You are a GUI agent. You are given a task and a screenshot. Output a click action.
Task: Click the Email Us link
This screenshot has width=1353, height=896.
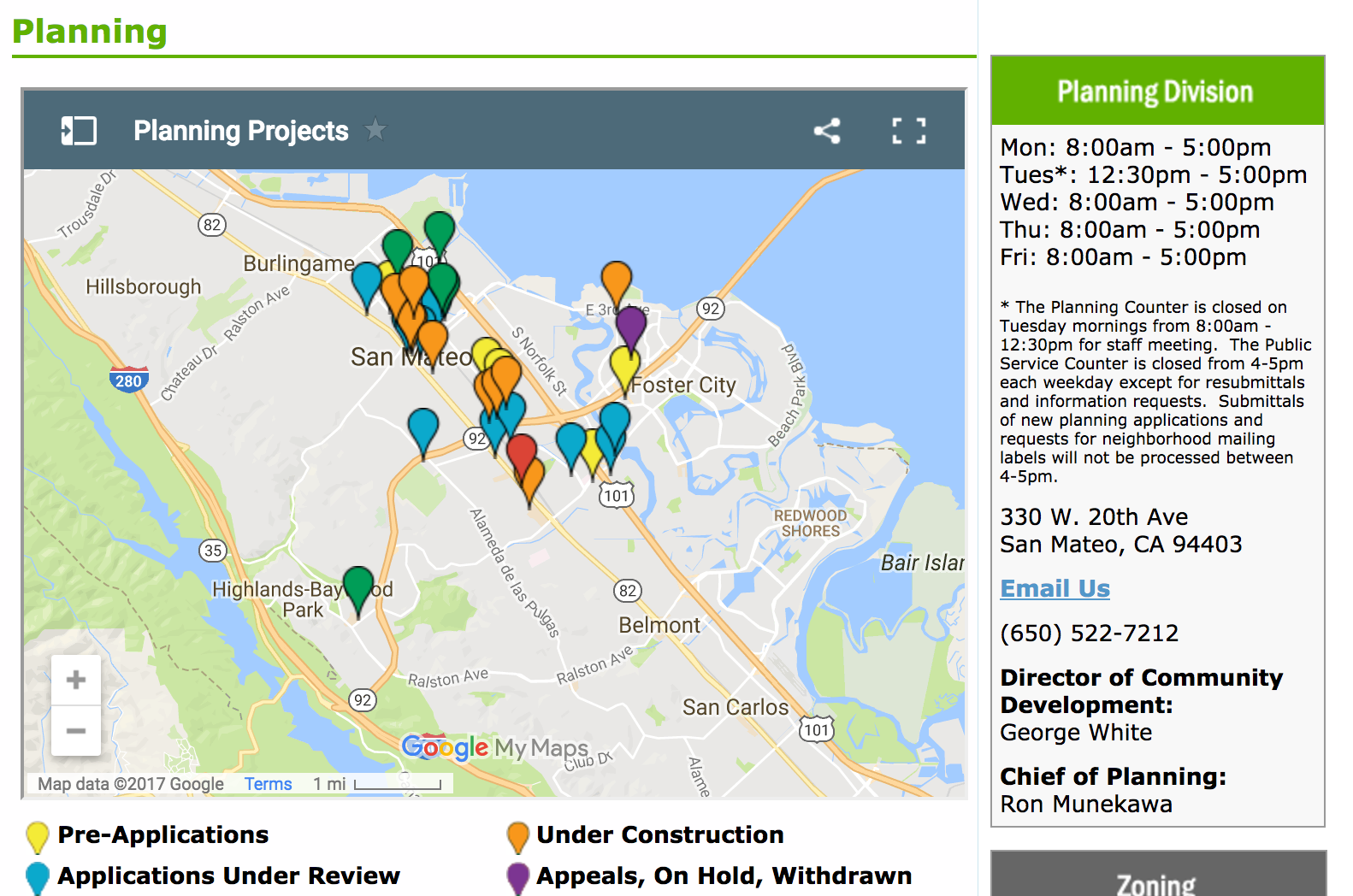click(x=1055, y=588)
